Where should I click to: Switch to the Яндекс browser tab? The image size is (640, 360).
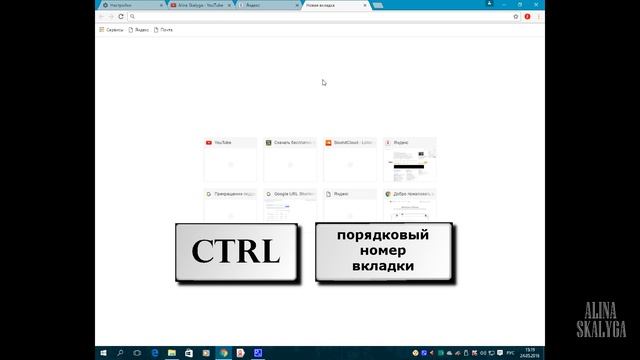tap(268, 5)
